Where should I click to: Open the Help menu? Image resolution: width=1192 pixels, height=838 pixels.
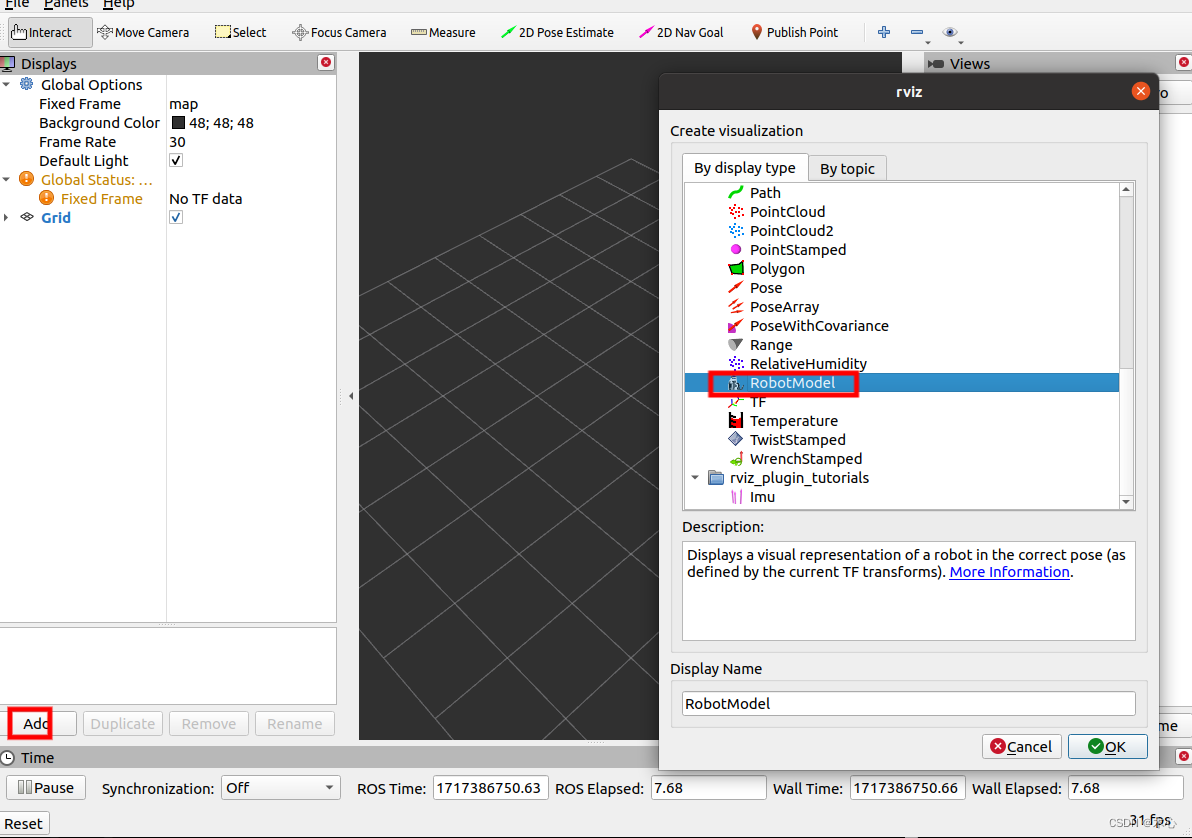119,4
